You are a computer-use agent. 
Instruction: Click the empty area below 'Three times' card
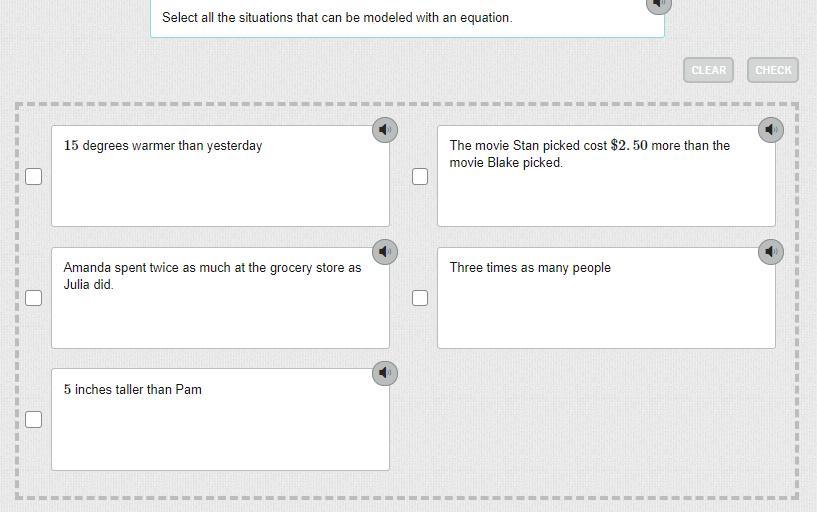(x=606, y=420)
